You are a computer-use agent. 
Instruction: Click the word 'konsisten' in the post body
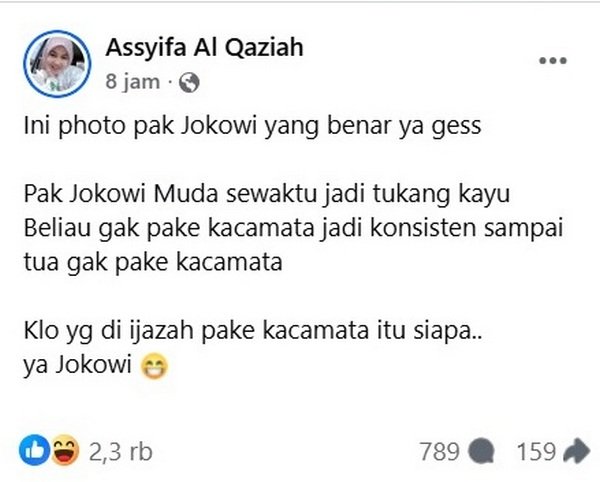click(423, 228)
